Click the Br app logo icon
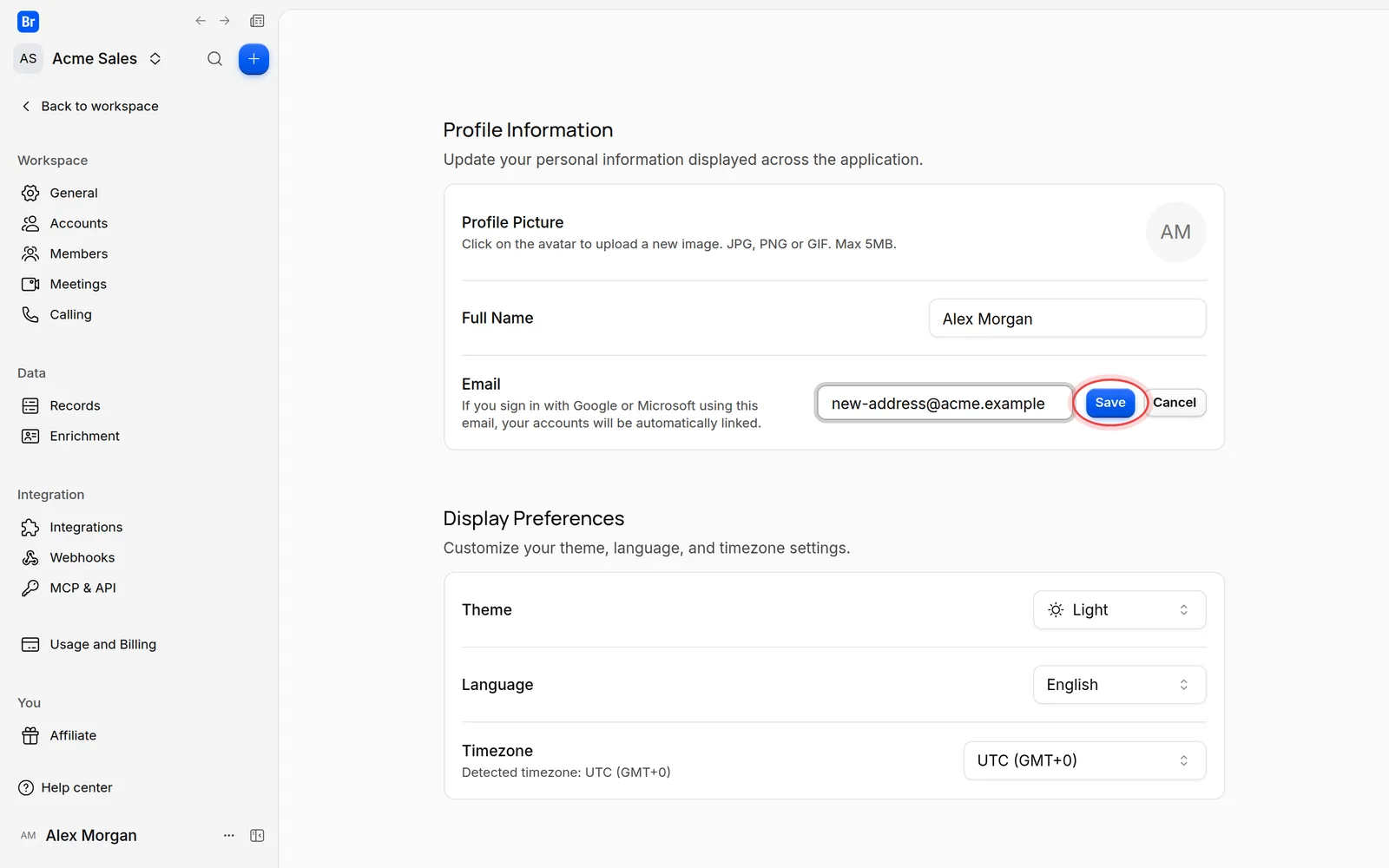 tap(28, 22)
